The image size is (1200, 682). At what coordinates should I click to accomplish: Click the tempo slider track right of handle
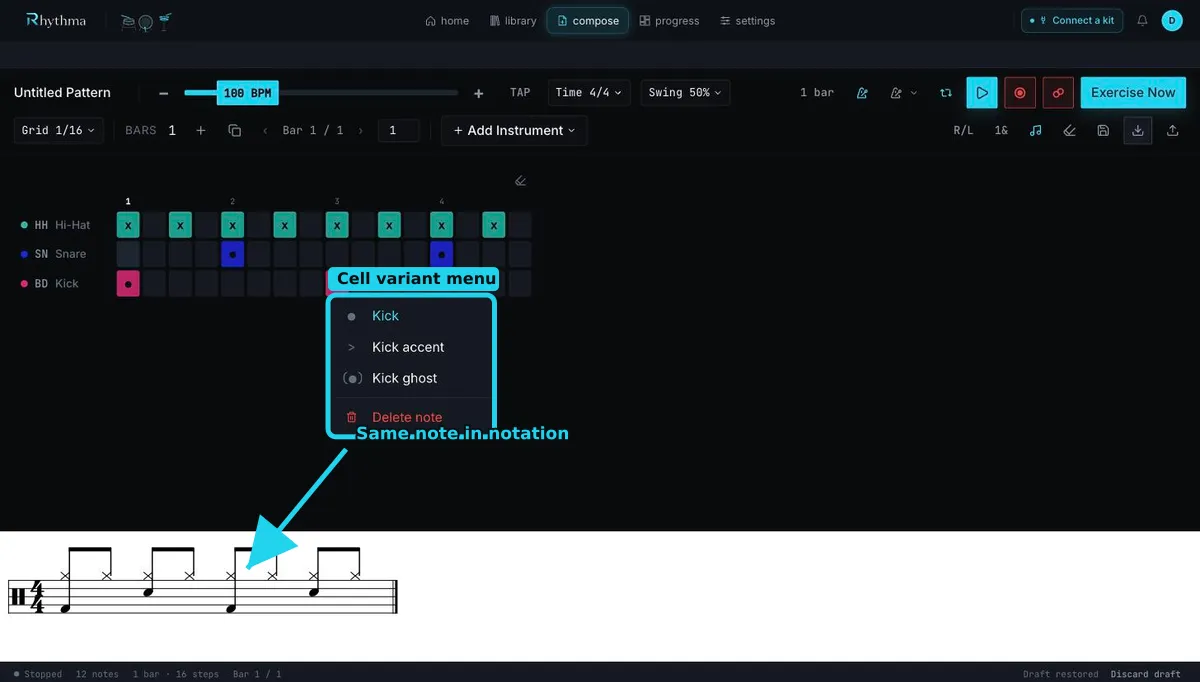(x=368, y=93)
